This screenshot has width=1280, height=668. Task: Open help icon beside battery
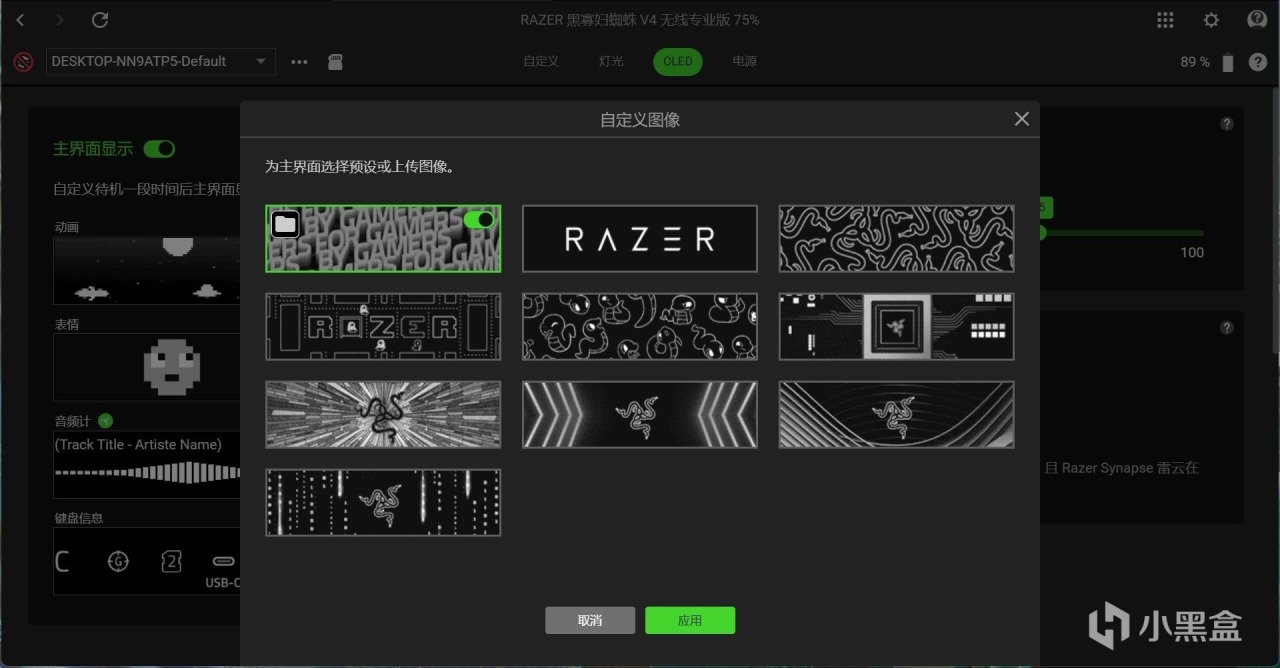[x=1258, y=62]
